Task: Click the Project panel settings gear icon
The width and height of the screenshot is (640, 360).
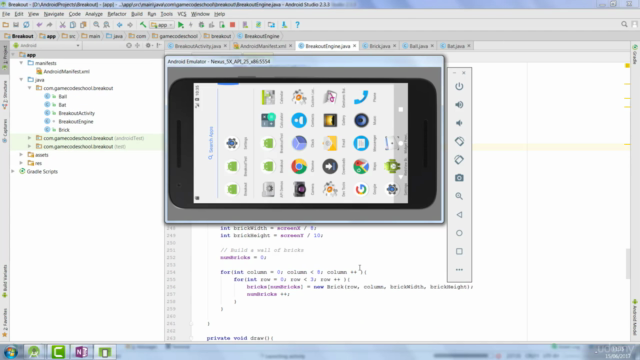Action: 149,46
